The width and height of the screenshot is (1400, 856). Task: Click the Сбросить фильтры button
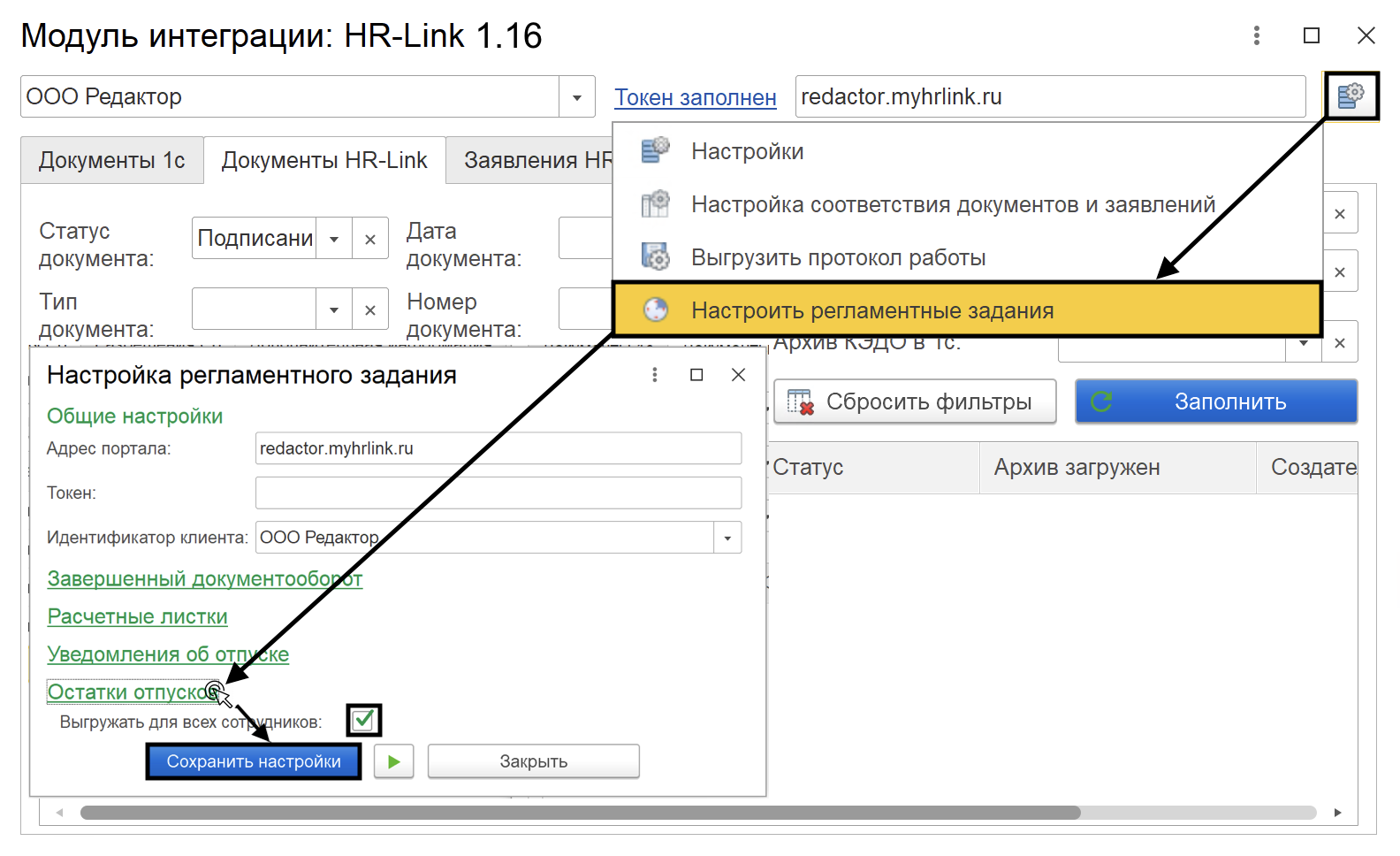tap(915, 401)
